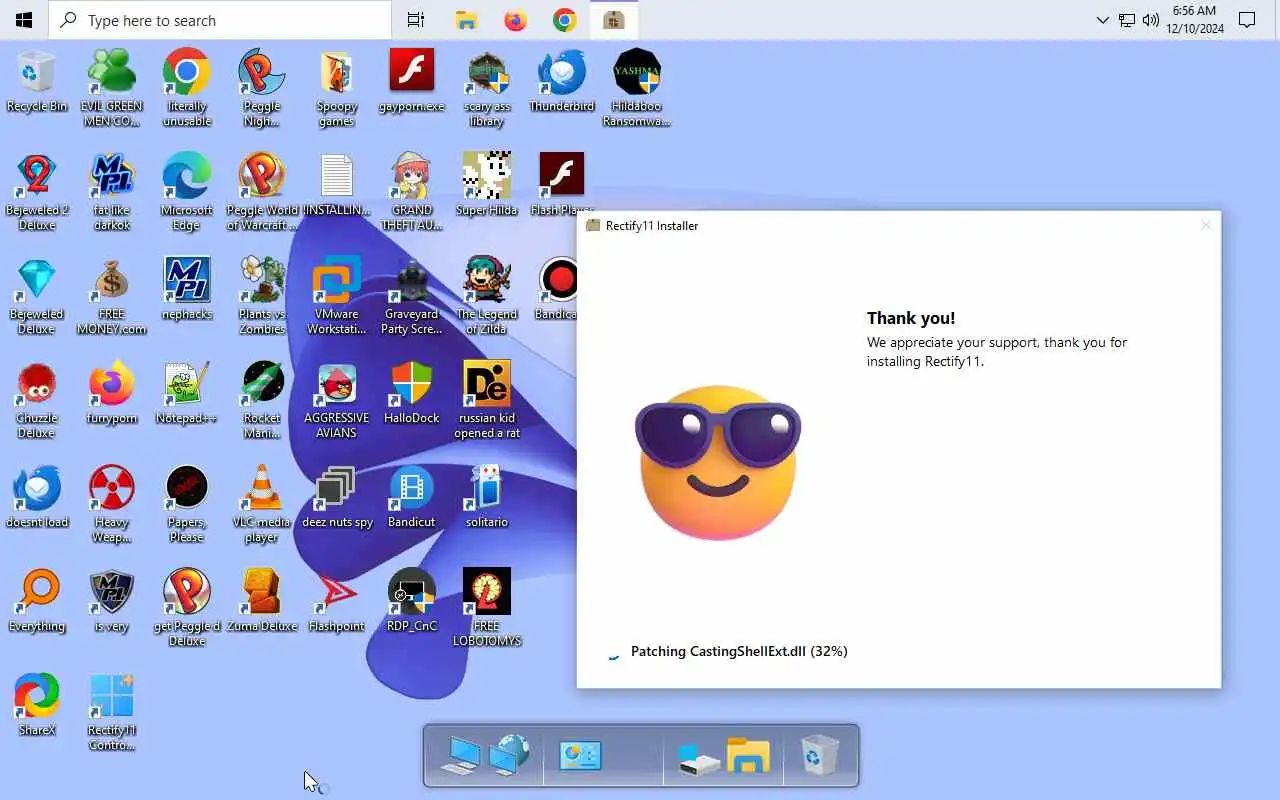This screenshot has width=1280, height=800.
Task: Launch VLC media player shortcut
Action: (262, 504)
